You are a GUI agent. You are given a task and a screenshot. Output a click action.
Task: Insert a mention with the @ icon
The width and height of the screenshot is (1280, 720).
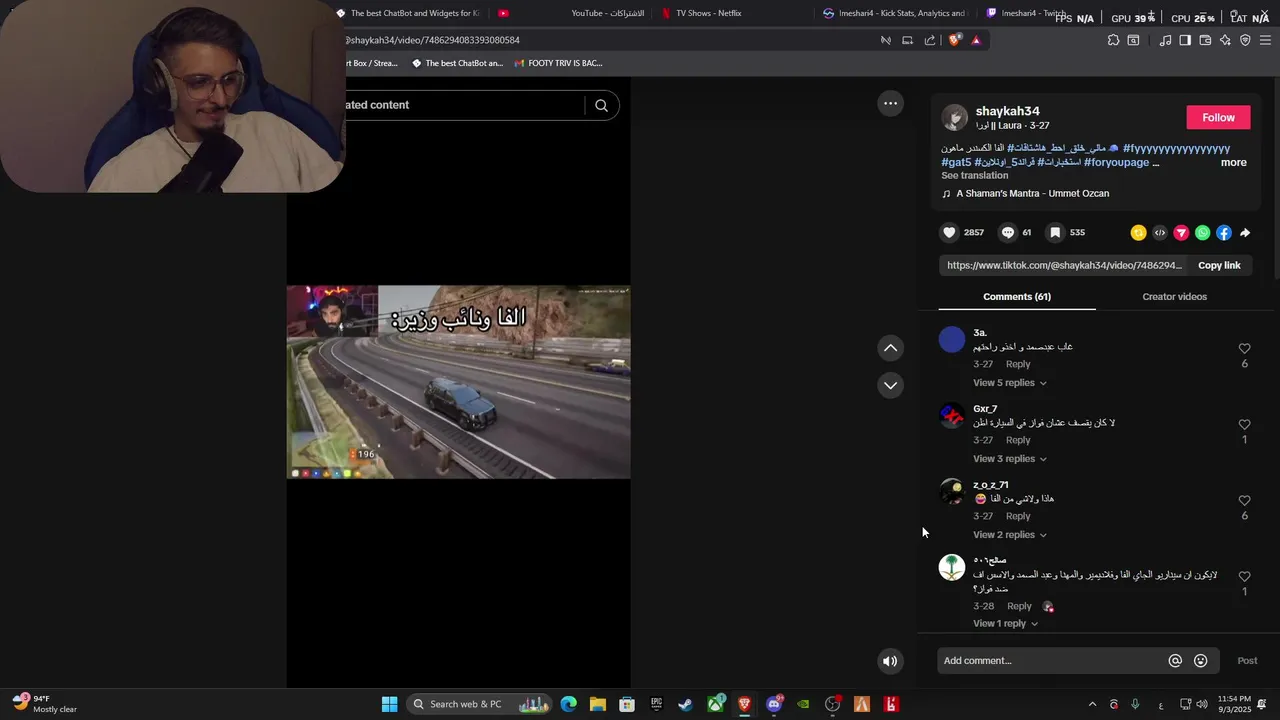1175,661
